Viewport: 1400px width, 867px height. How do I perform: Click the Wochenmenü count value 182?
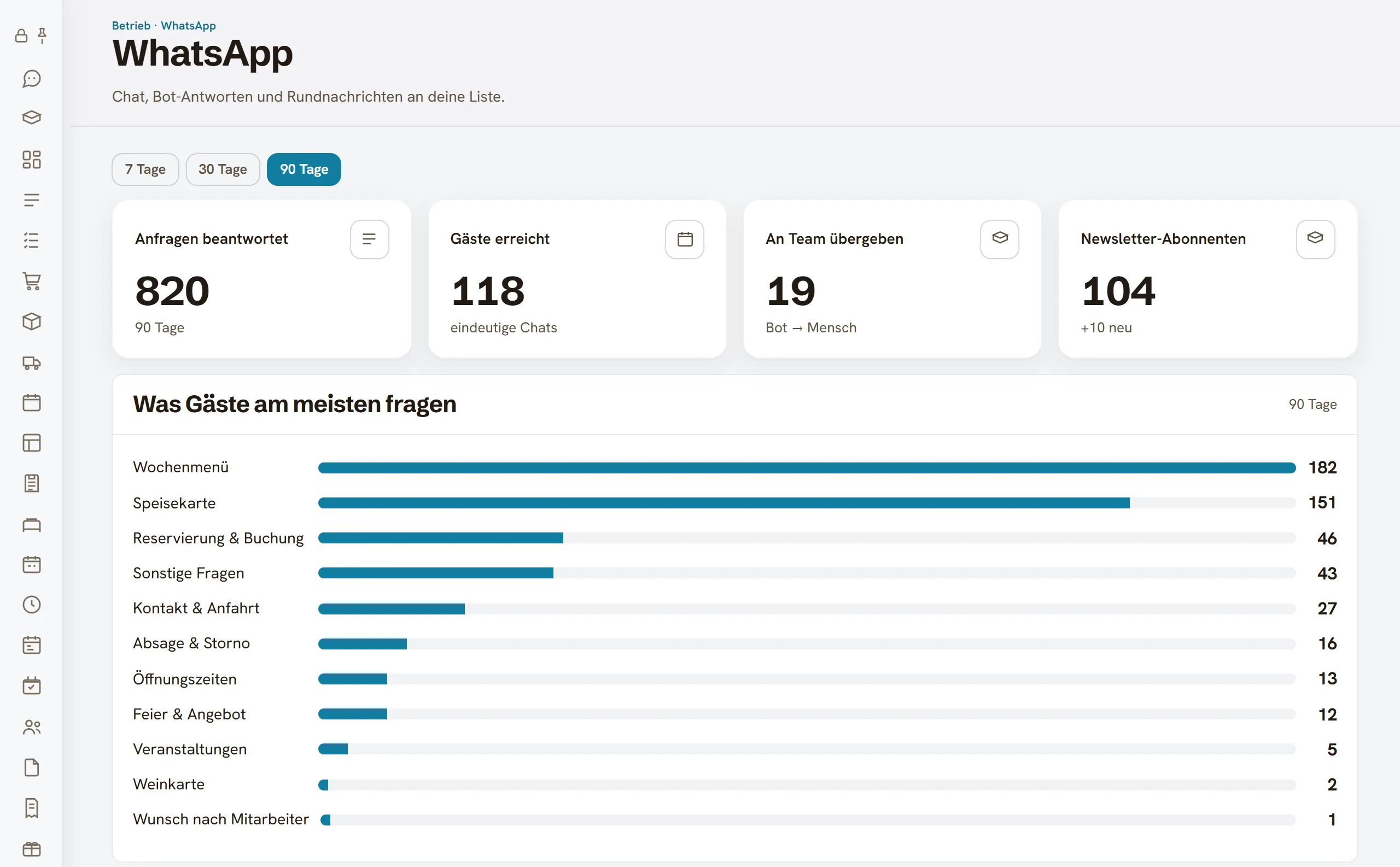click(x=1322, y=467)
